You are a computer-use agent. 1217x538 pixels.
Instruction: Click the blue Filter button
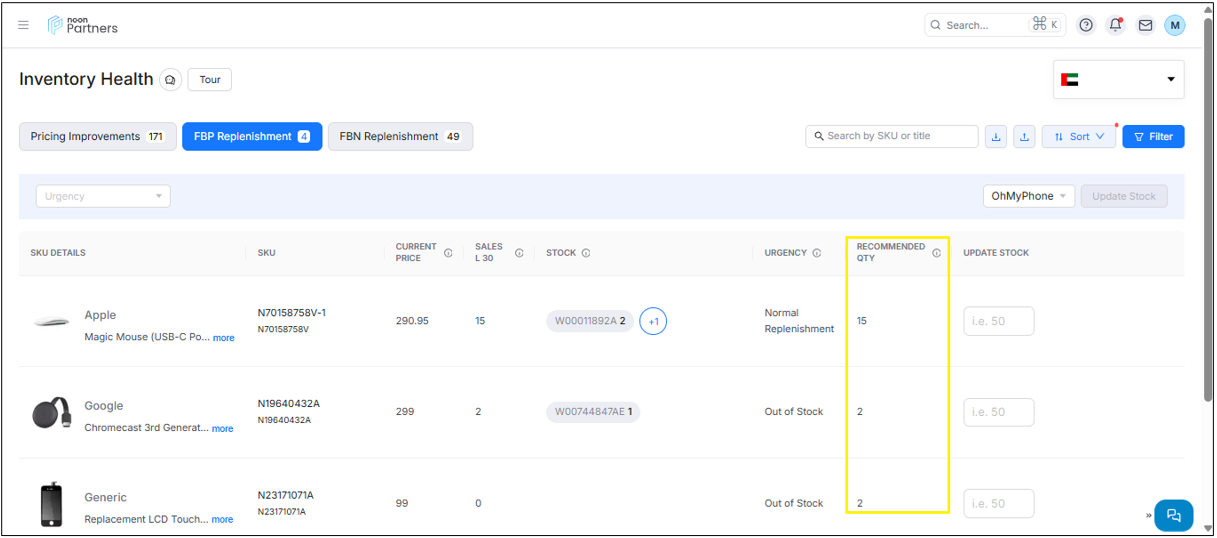pyautogui.click(x=1153, y=137)
